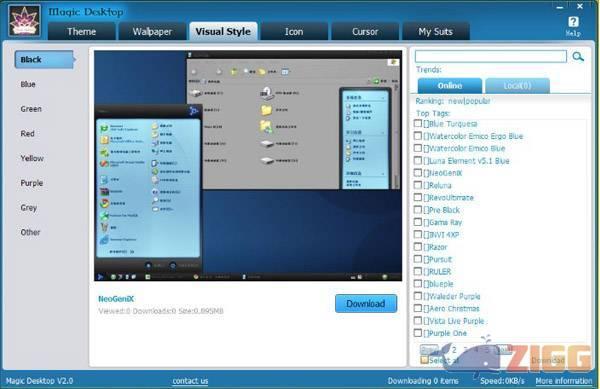Tick the Pre Black checkbox
The width and height of the screenshot is (600, 389).
point(418,210)
